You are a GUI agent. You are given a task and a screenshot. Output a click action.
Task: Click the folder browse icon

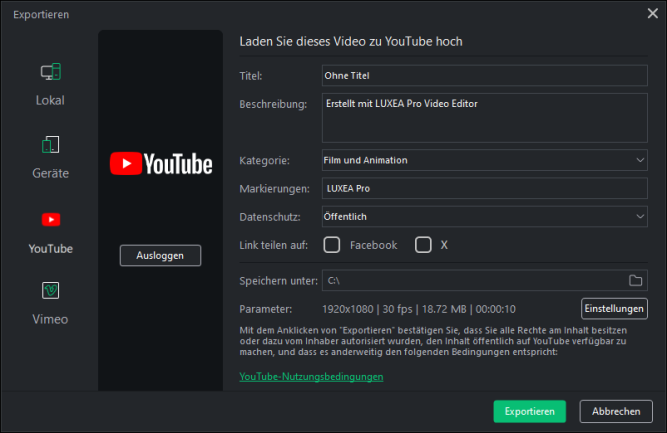(634, 280)
